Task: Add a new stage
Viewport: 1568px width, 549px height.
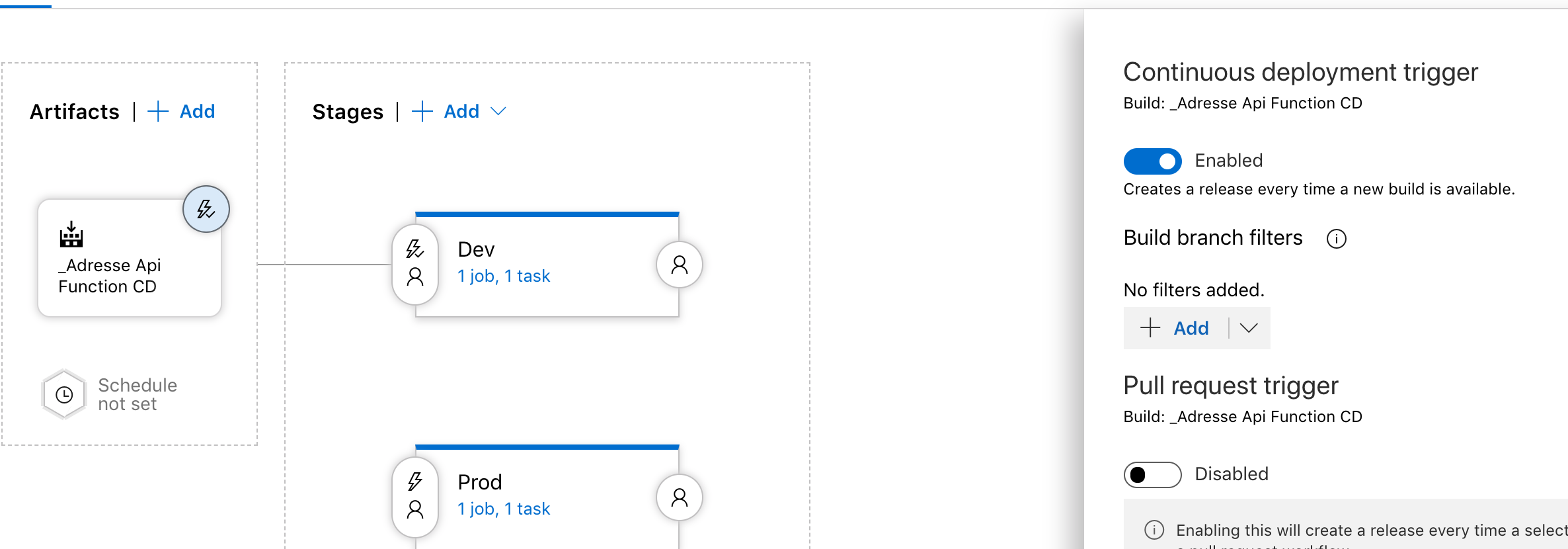Action: click(447, 112)
